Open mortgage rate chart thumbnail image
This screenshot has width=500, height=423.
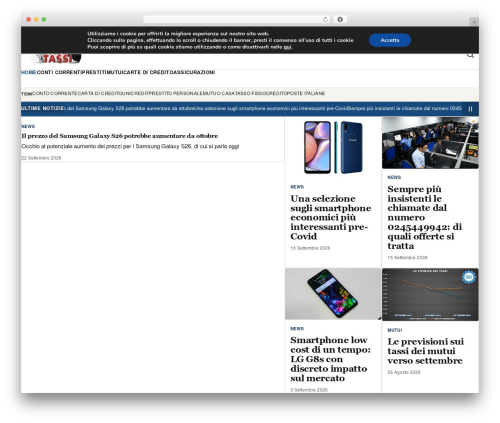pos(430,294)
